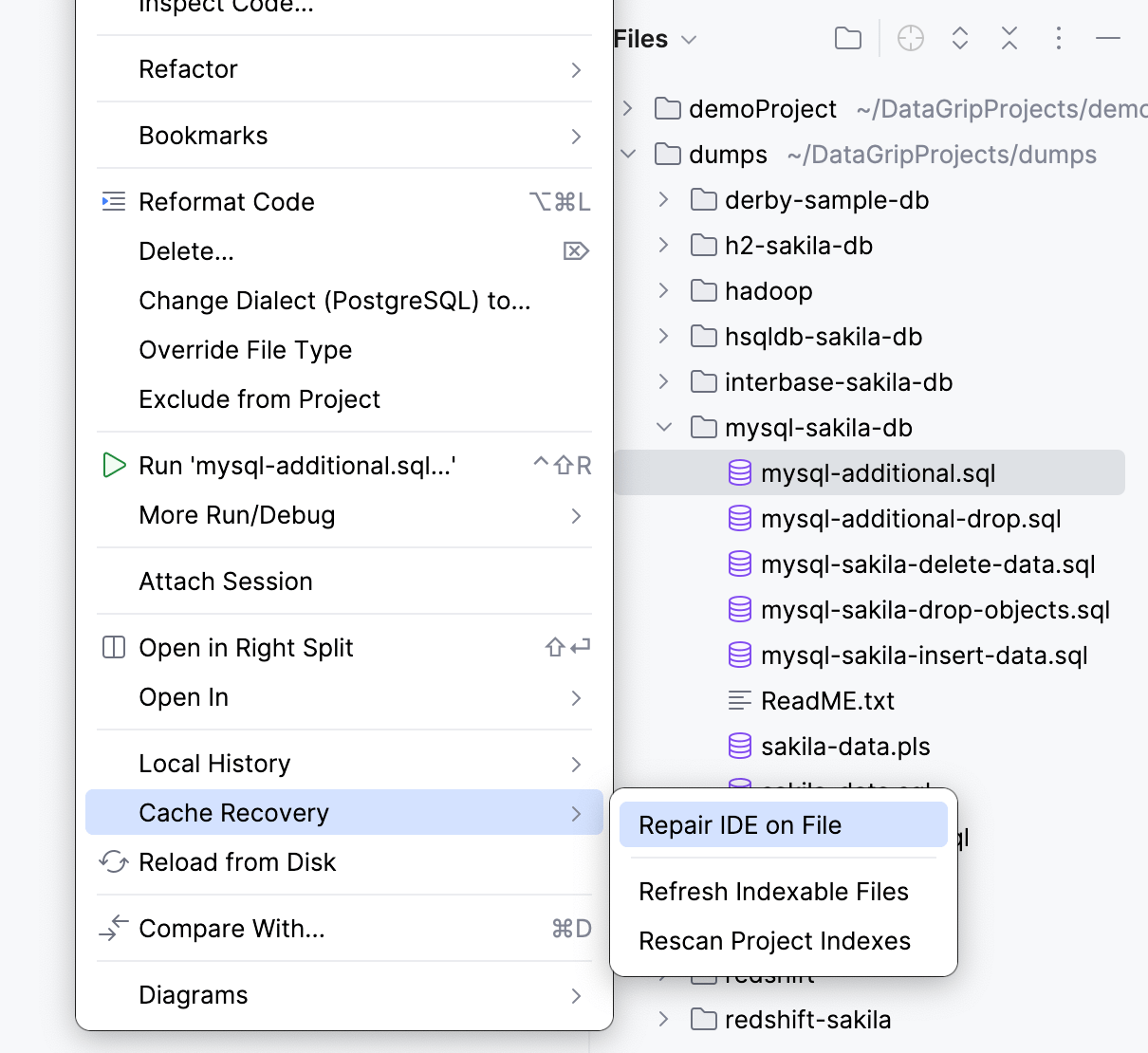Click the Expand All icon in Files toolbar

pyautogui.click(x=959, y=38)
